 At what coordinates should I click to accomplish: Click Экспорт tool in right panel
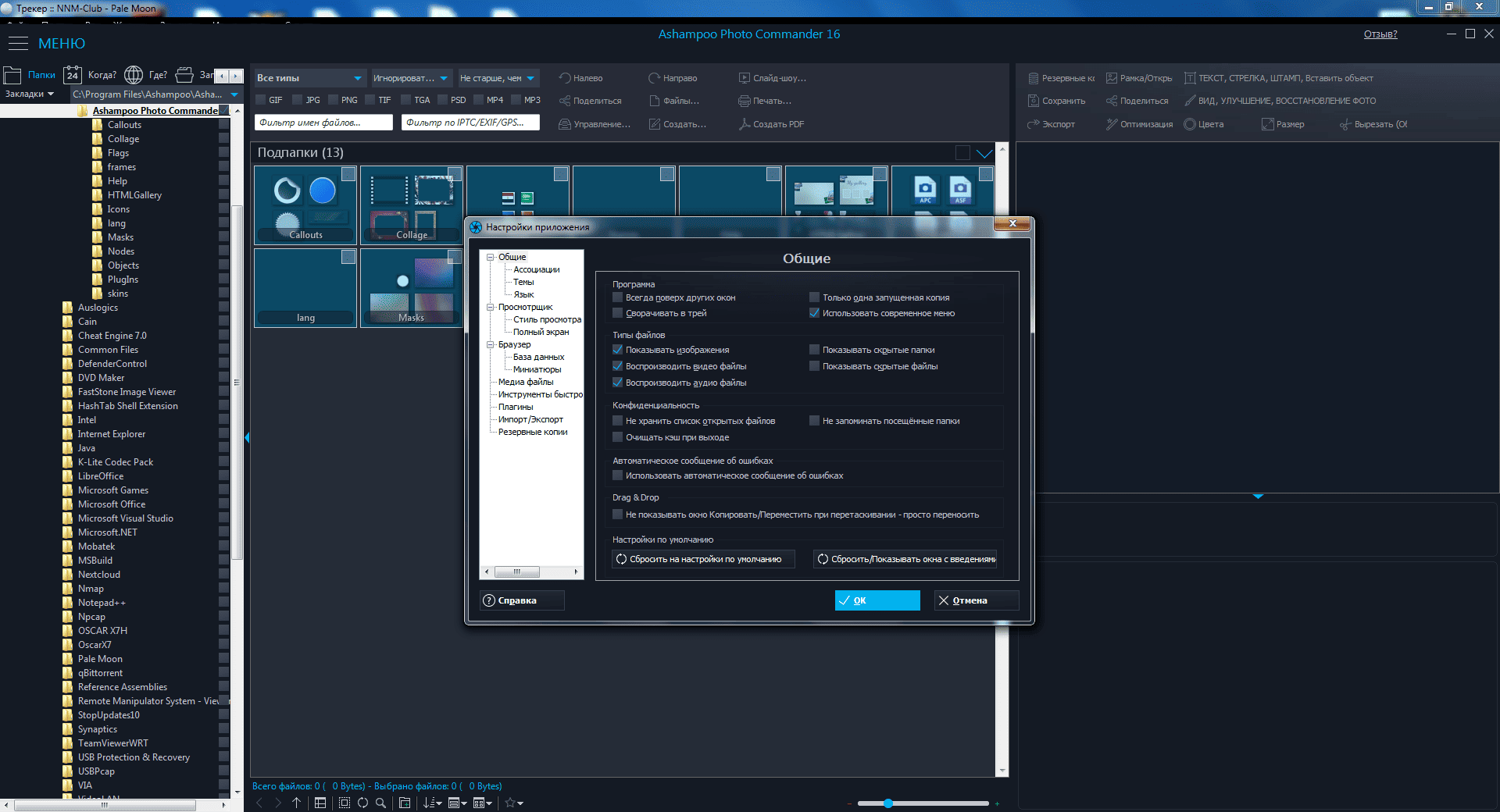point(1052,124)
